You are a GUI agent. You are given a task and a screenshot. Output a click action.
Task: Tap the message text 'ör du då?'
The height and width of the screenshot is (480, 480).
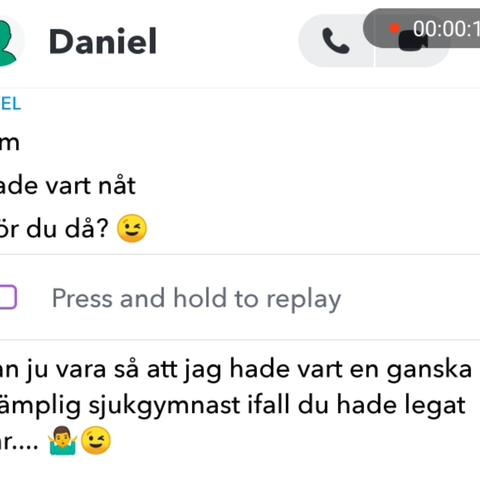pyautogui.click(x=54, y=228)
